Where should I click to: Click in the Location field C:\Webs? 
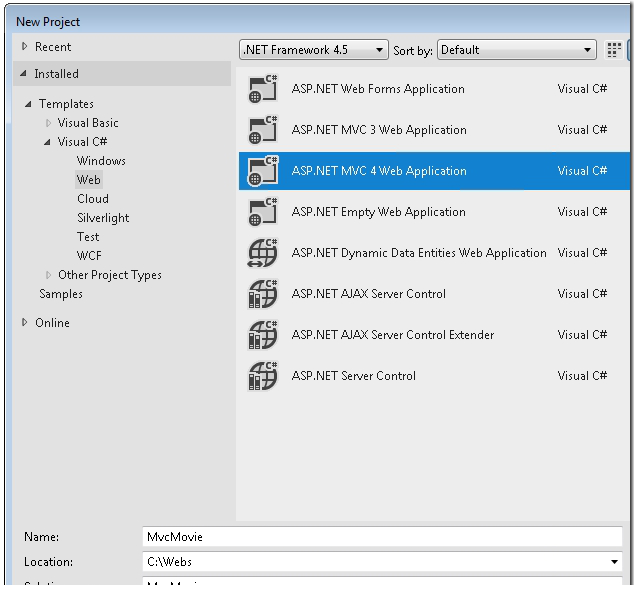[382, 562]
